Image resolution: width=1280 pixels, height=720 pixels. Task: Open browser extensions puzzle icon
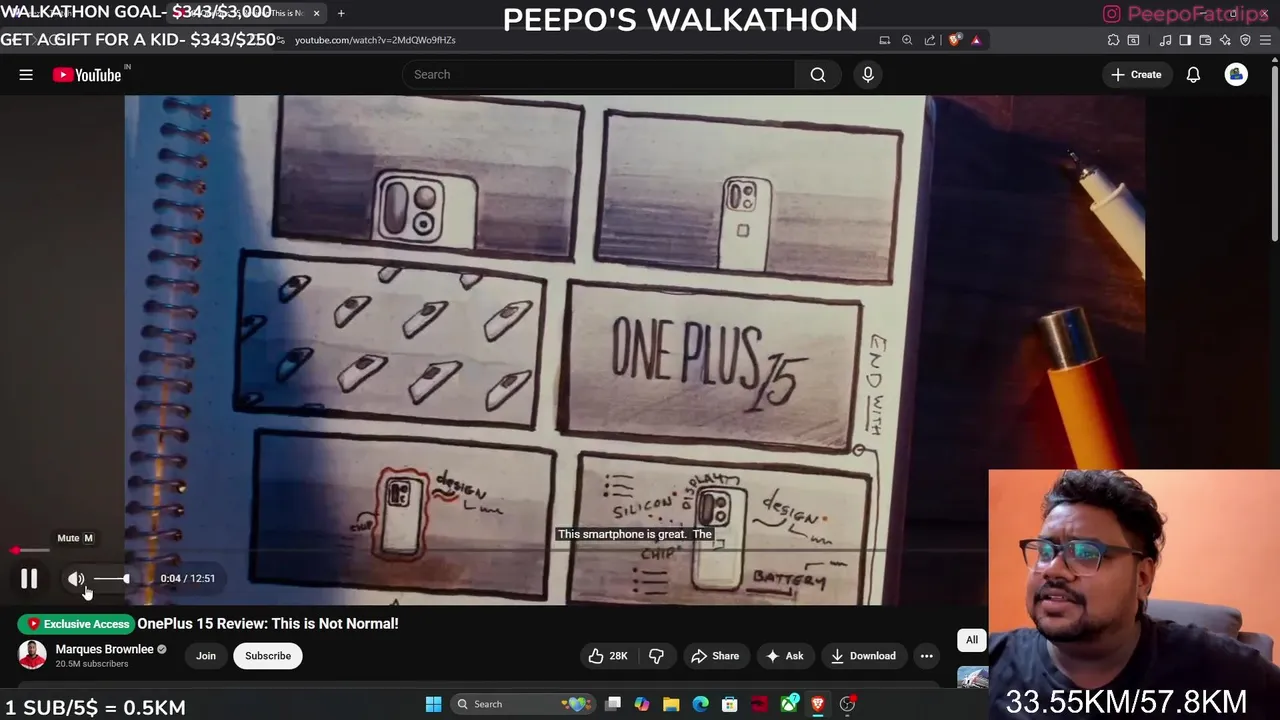point(1113,40)
